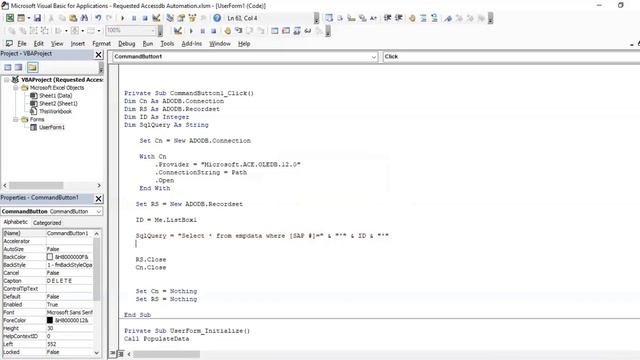Click the ForeColor black swatch in properties
The width and height of the screenshot is (640, 360).
click(x=50, y=320)
